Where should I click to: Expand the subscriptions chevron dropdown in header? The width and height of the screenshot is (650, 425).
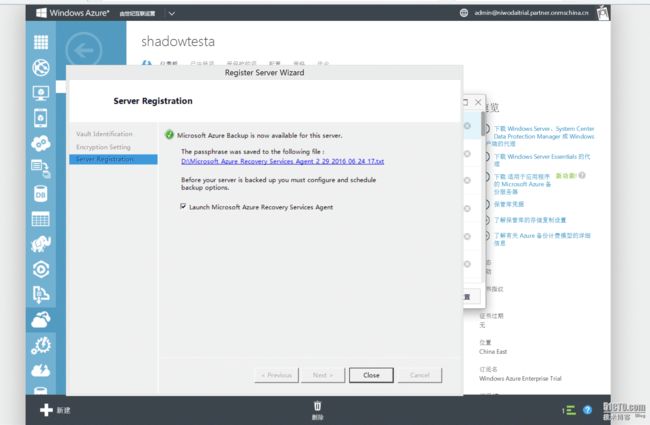[x=172, y=13]
